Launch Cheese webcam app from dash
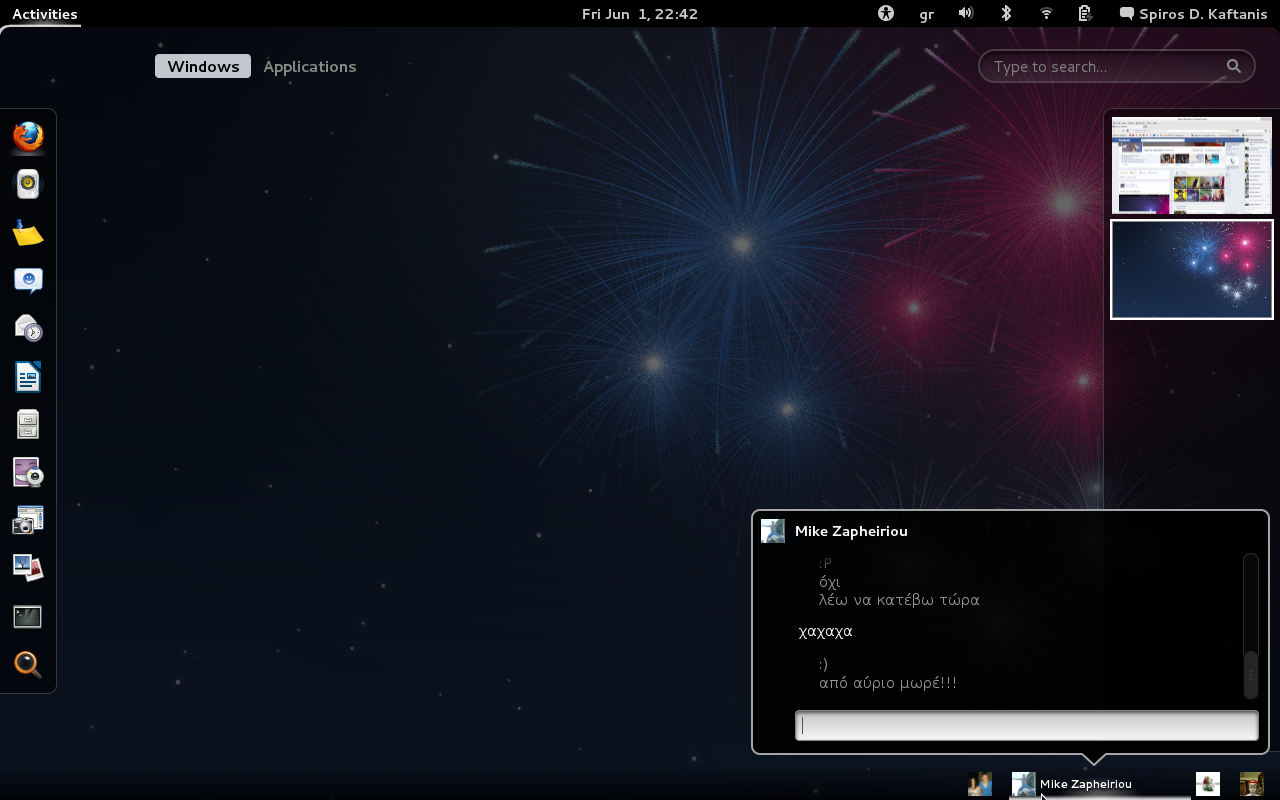Screen dimensions: 1280x800 28,472
